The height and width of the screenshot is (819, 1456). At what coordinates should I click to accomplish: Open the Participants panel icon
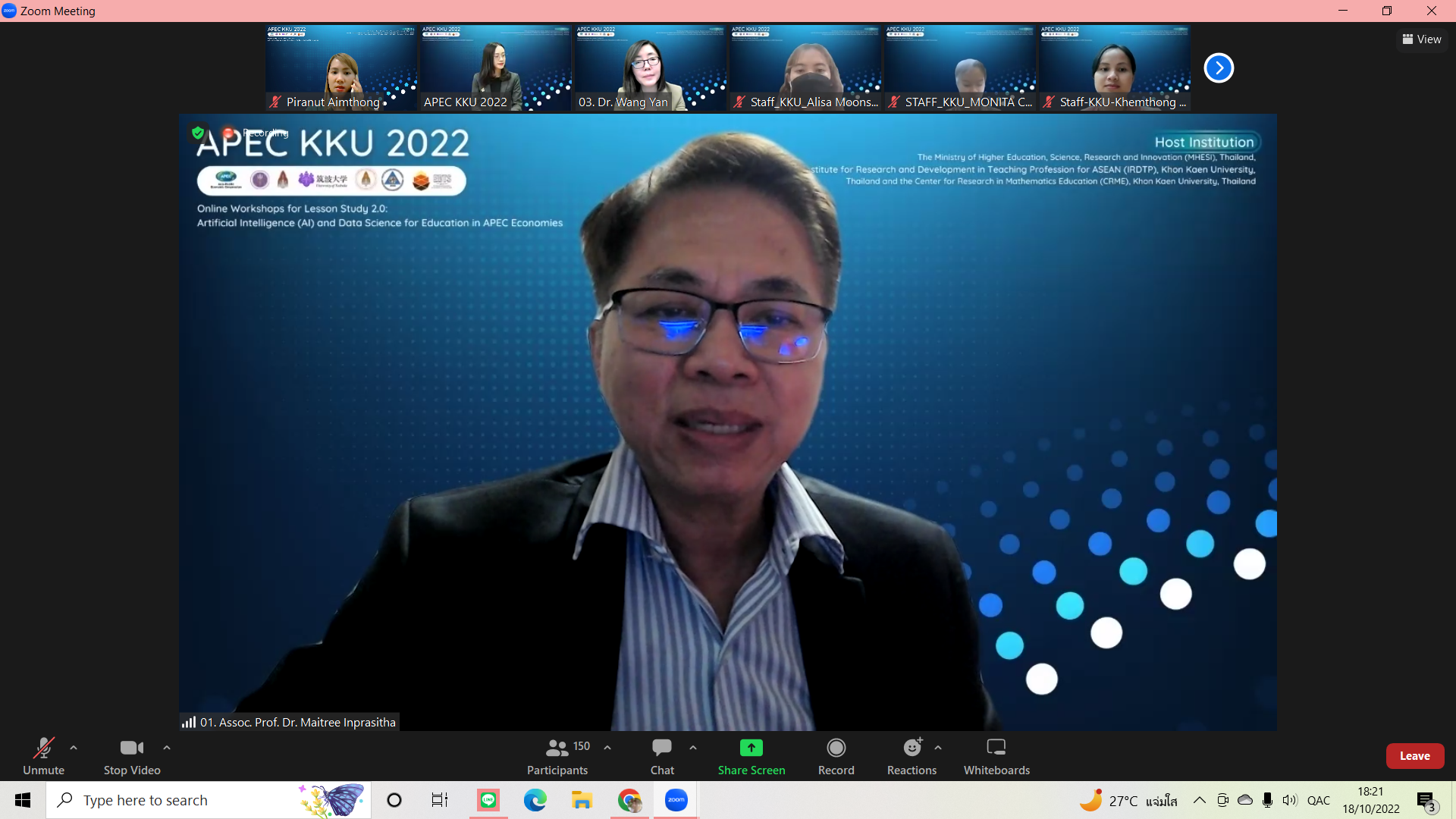point(557,748)
